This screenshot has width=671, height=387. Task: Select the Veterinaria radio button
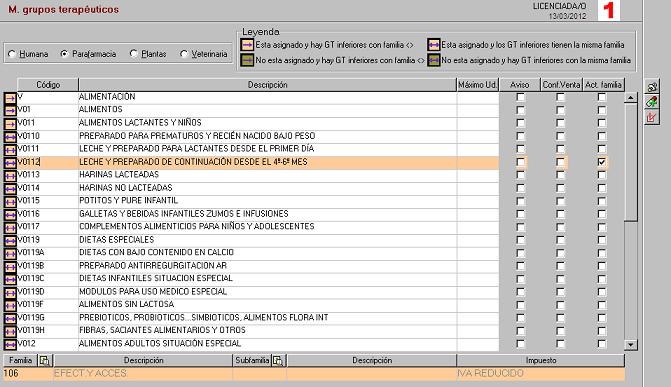pos(184,54)
